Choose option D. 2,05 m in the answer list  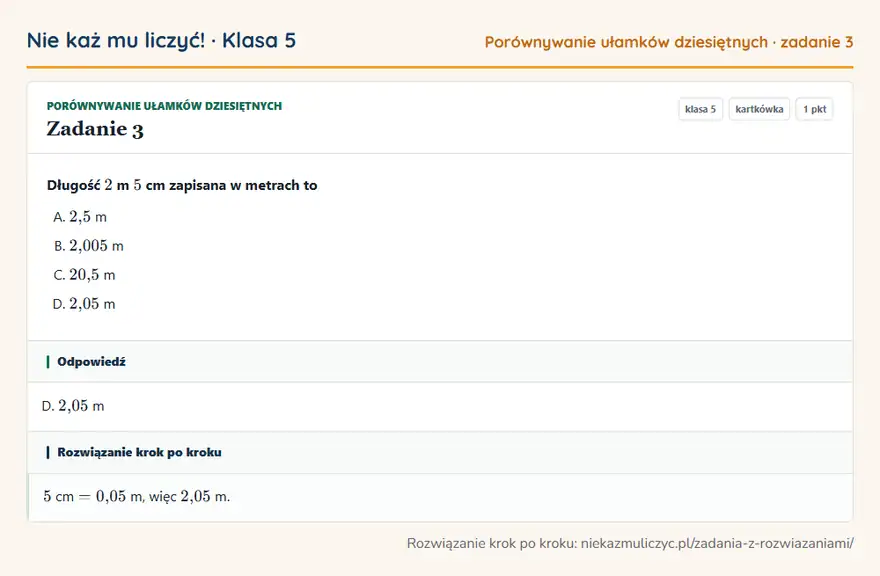(x=84, y=304)
